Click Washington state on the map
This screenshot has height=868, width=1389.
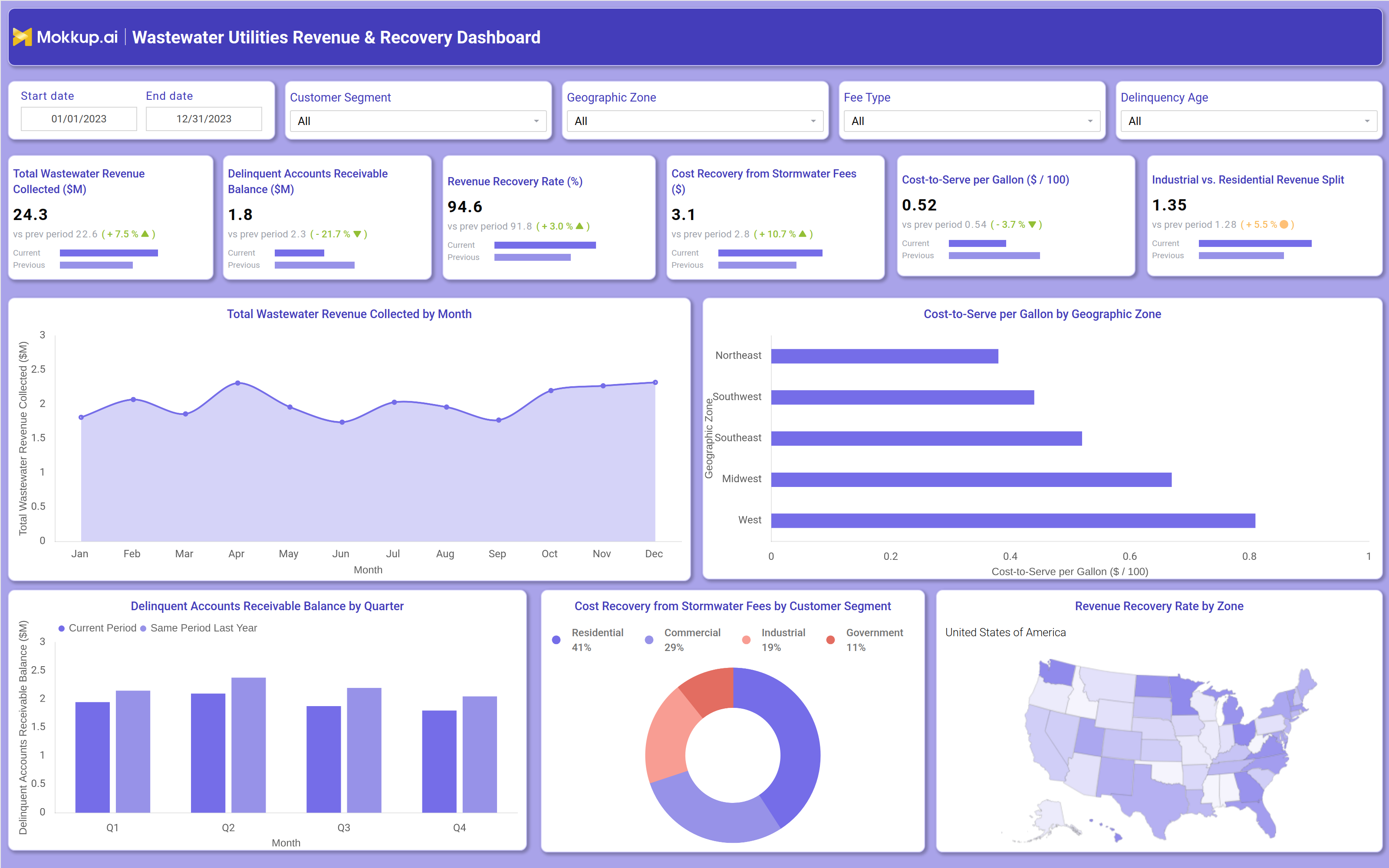[x=1057, y=672]
